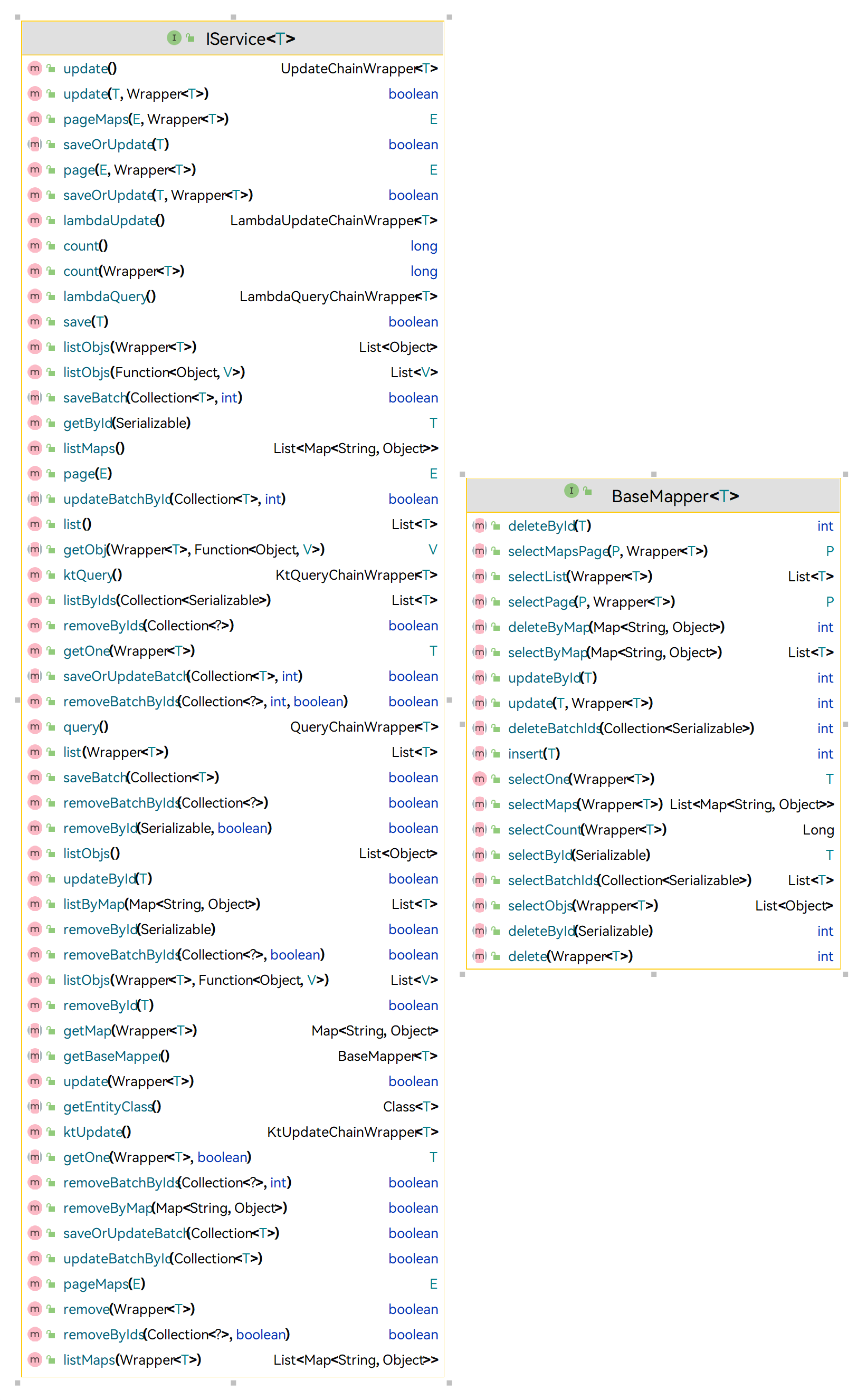Viewport: 857px width, 1400px height.
Task: Select listMaps(Wrapper<T>) method row
Action: [232, 1360]
